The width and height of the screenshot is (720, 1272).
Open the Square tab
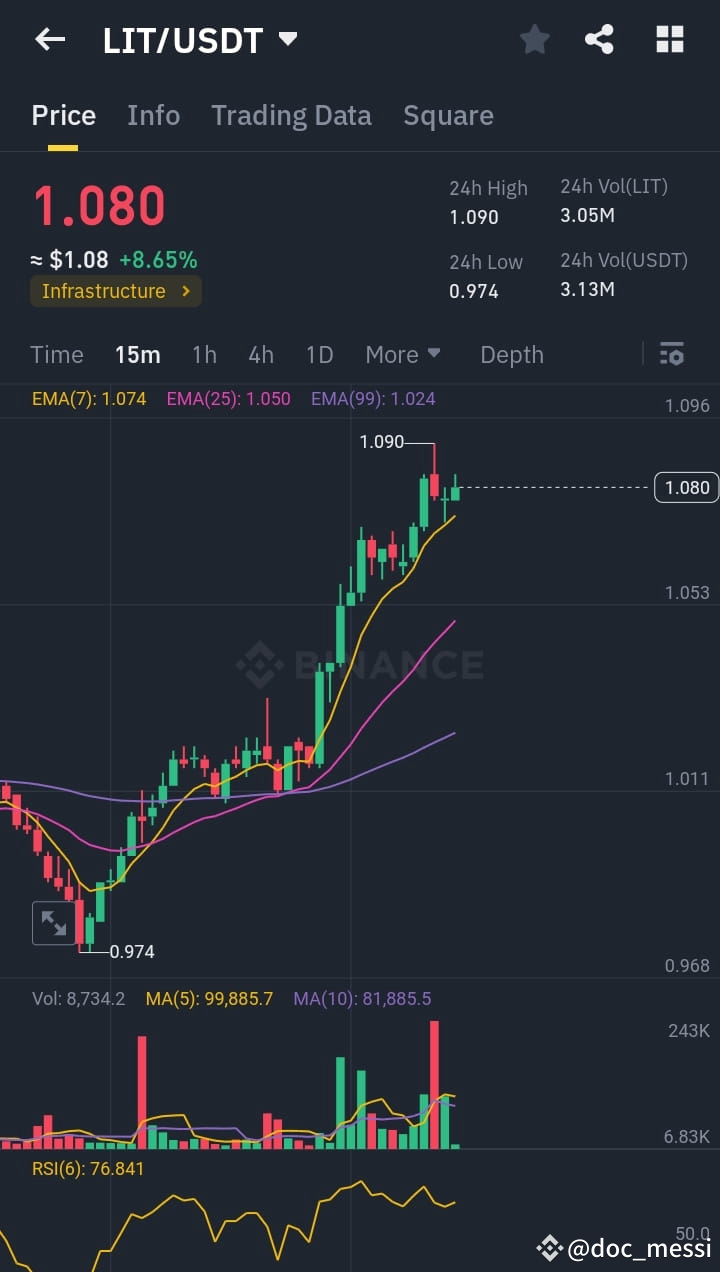pos(448,115)
